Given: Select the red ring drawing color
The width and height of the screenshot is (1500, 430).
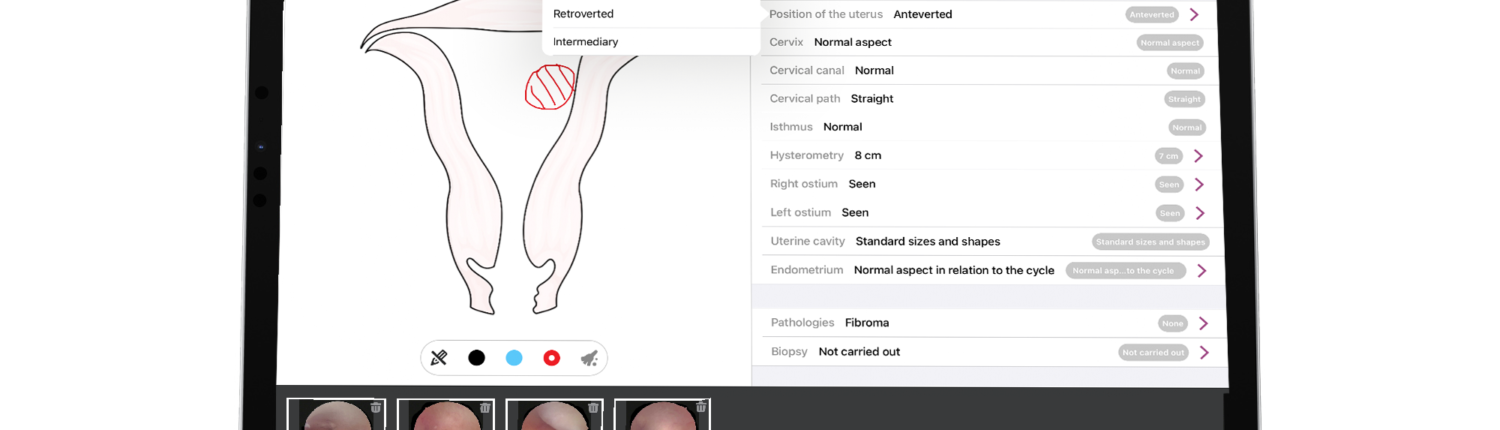Looking at the screenshot, I should pos(551,358).
